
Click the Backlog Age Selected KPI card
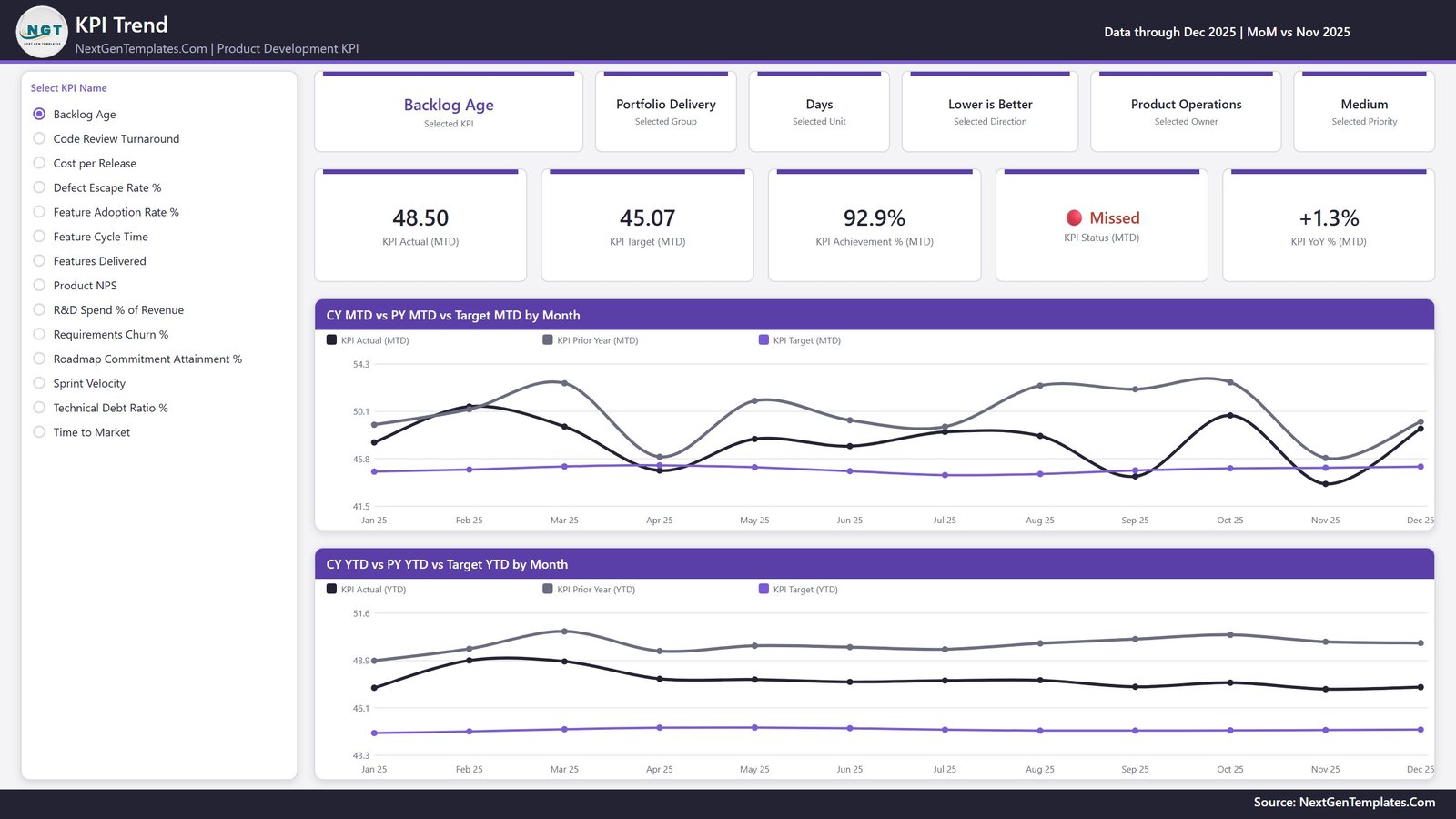[x=449, y=112]
